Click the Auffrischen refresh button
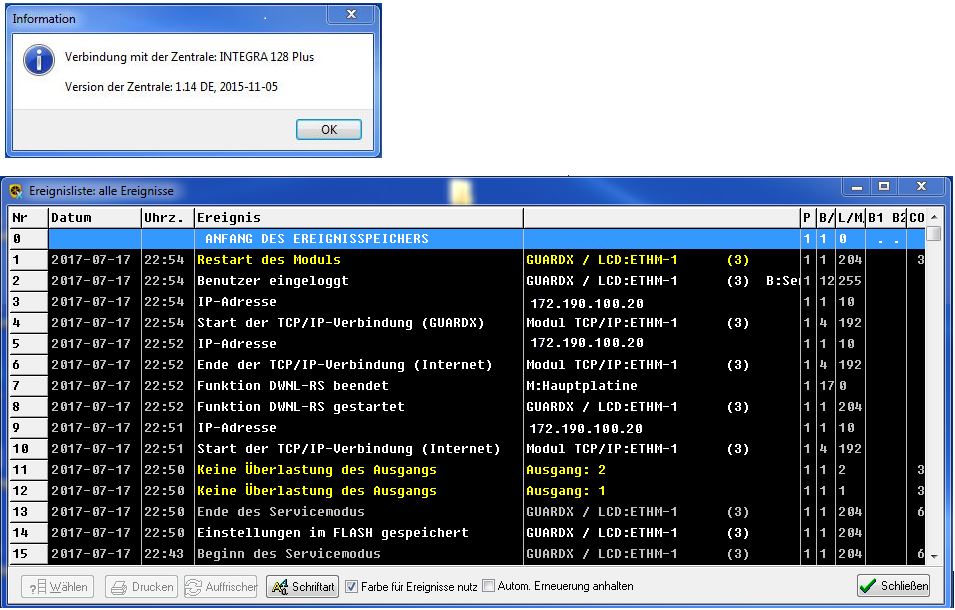Image resolution: width=955 pixels, height=610 pixels. click(221, 587)
